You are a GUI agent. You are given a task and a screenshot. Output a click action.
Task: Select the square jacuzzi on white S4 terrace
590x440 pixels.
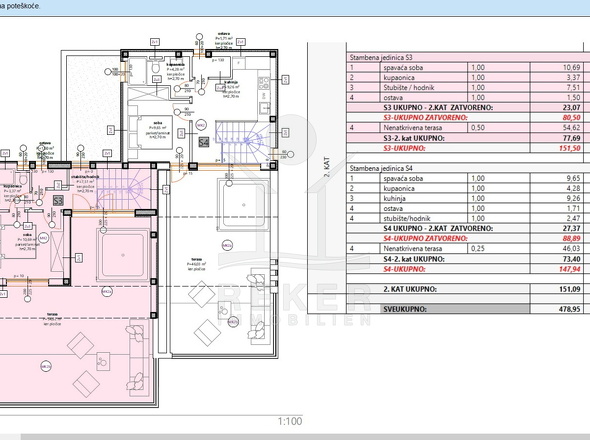[243, 205]
